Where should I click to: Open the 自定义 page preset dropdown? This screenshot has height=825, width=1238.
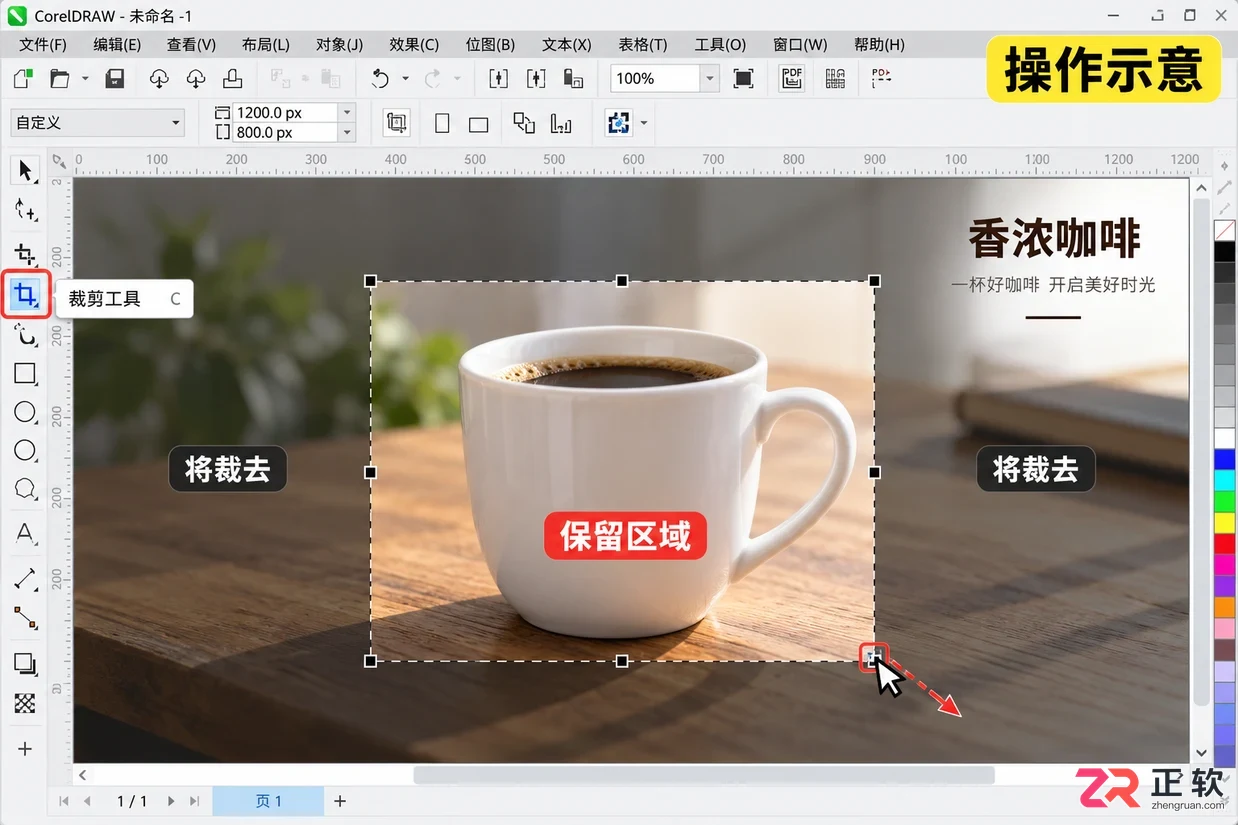click(x=176, y=123)
